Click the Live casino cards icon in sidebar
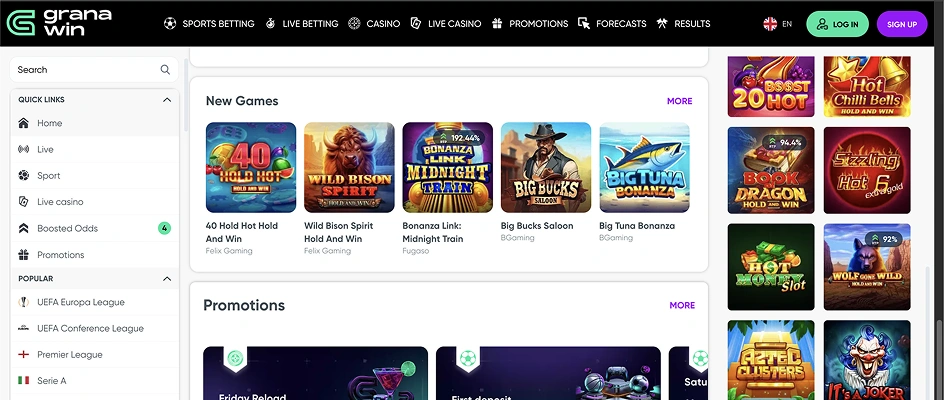Viewport: 944px width, 400px height. tap(23, 202)
